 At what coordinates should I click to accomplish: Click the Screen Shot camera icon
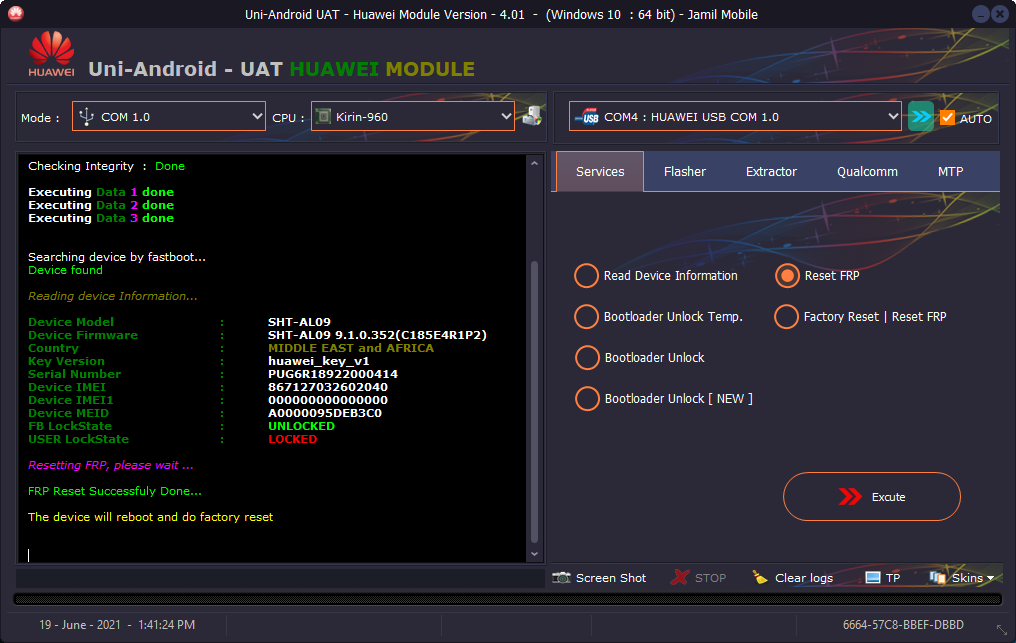click(561, 578)
